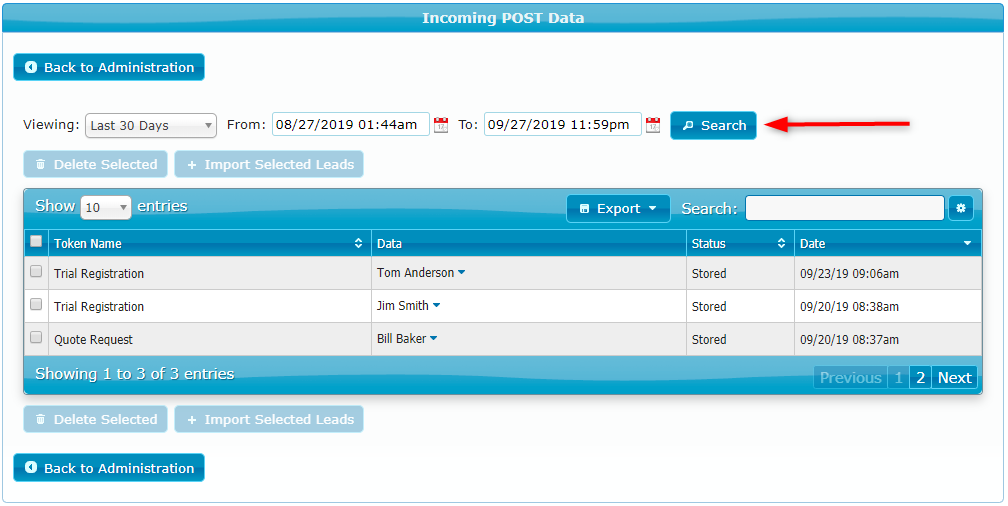Expand Jim Smith data arrow

436,305
